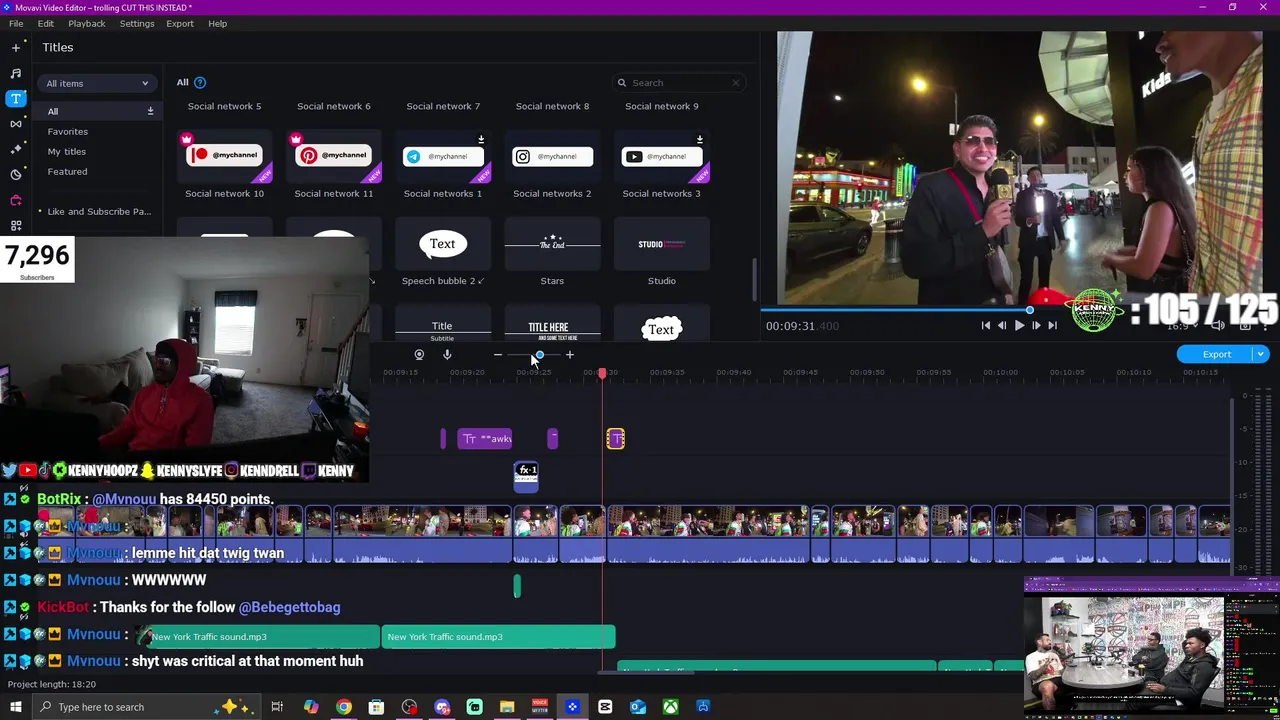Select the Studio title thumbnail
Viewport: 1280px width, 720px height.
click(662, 244)
